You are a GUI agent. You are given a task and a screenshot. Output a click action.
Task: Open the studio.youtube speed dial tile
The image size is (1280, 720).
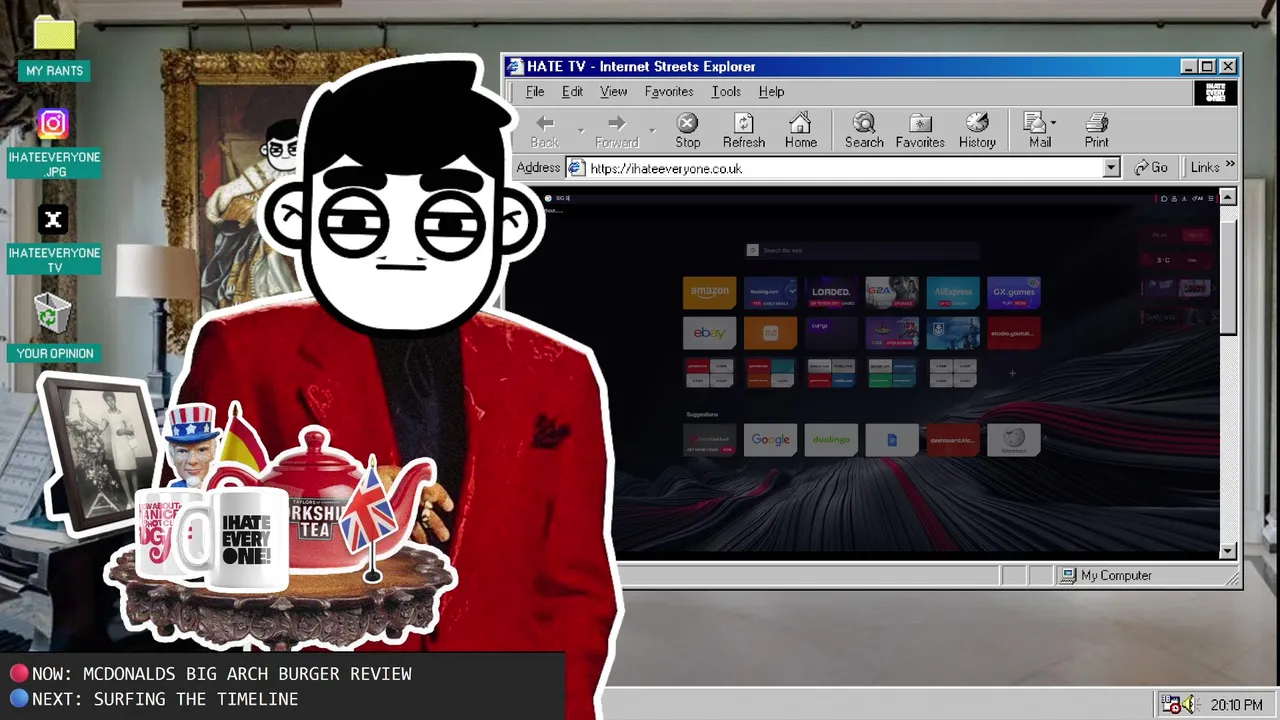pyautogui.click(x=1014, y=333)
